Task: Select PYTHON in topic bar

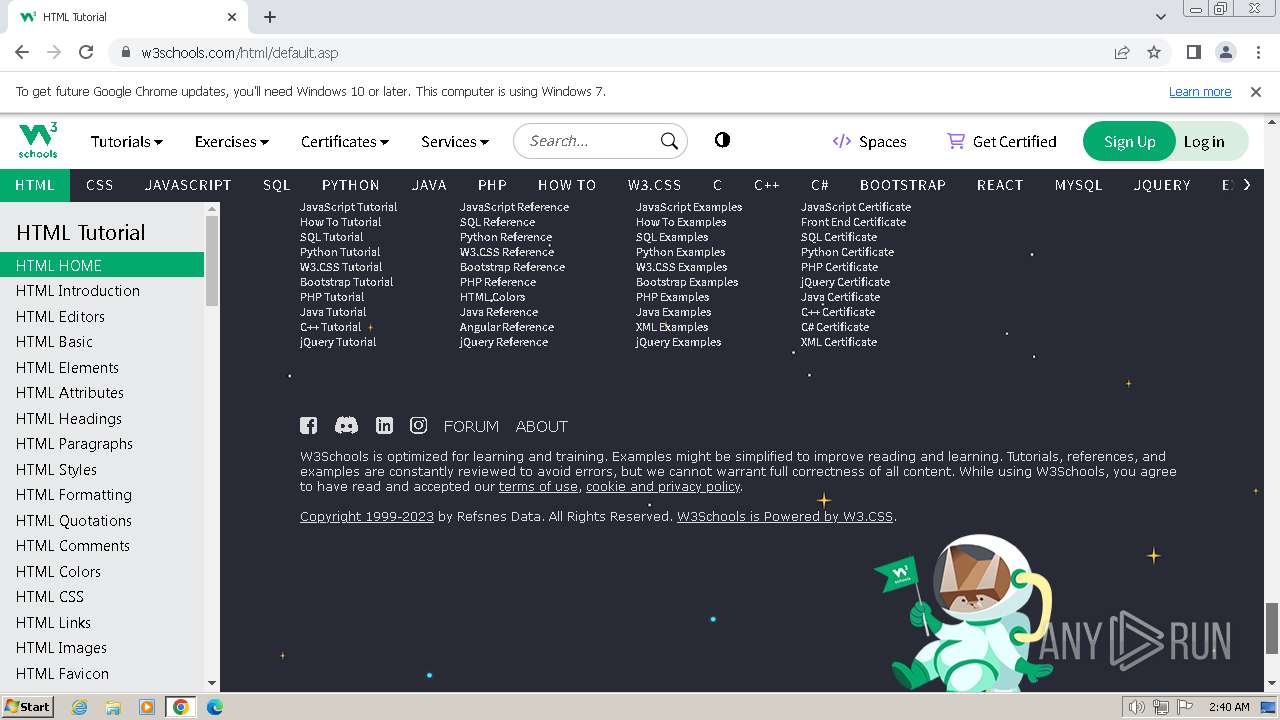Action: point(351,185)
